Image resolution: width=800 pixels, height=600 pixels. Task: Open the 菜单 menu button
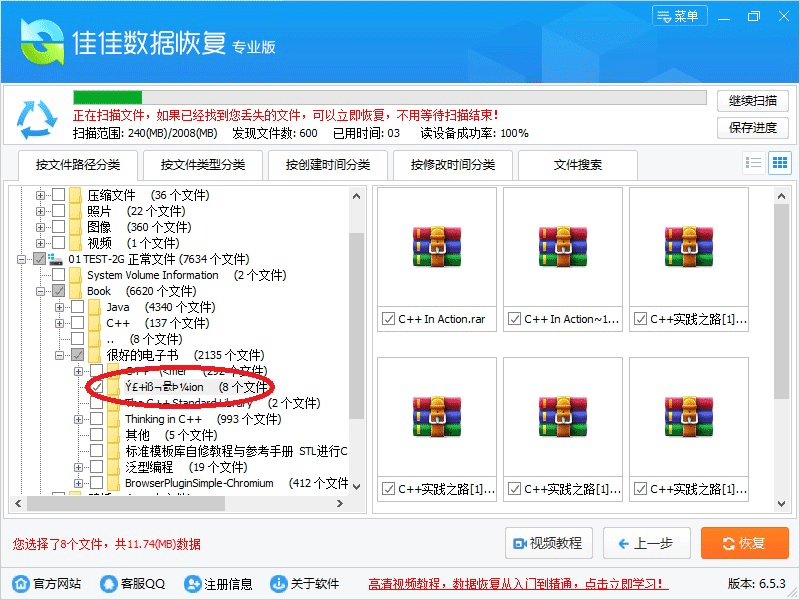pyautogui.click(x=680, y=16)
